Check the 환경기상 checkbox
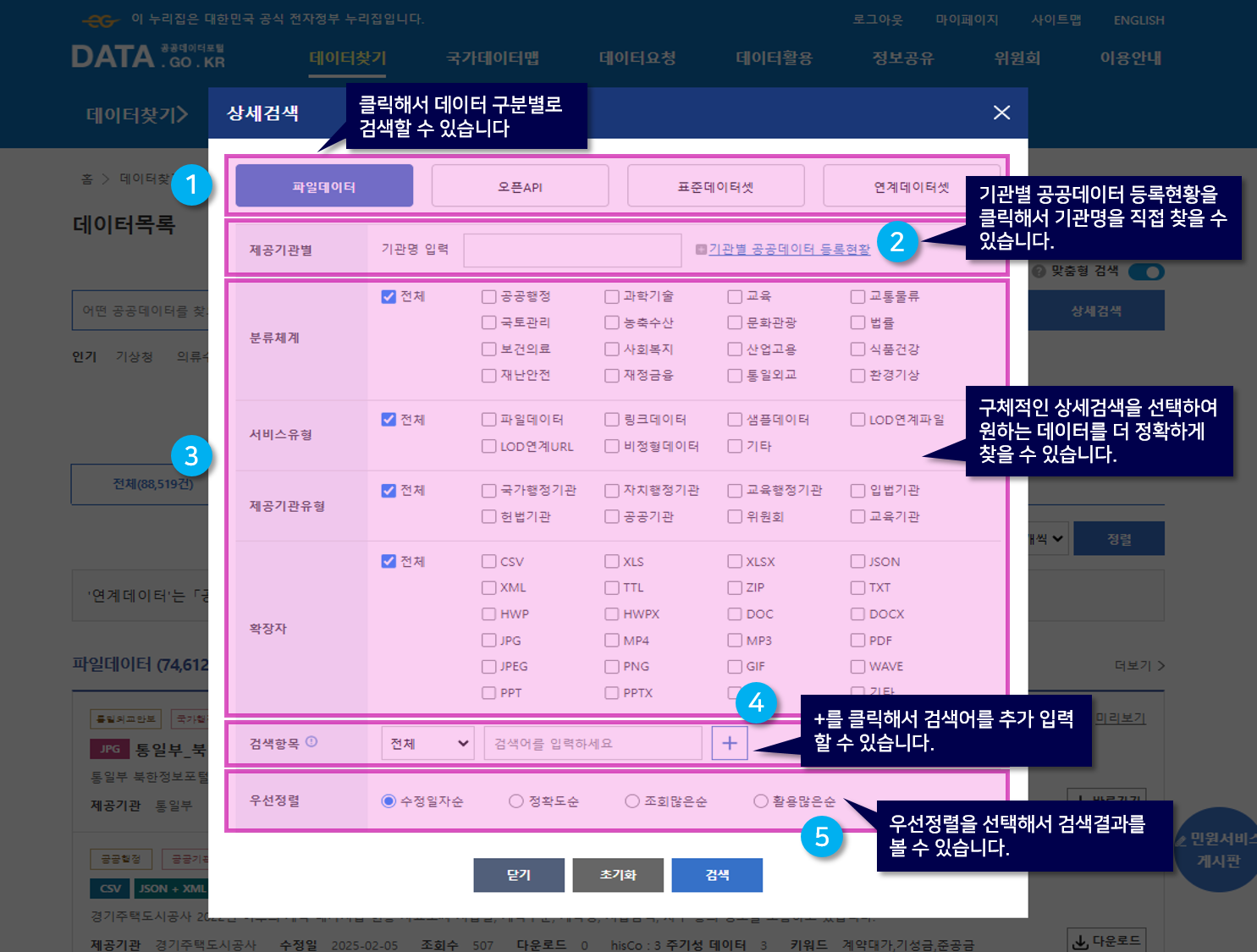The height and width of the screenshot is (952, 1257). 857,375
